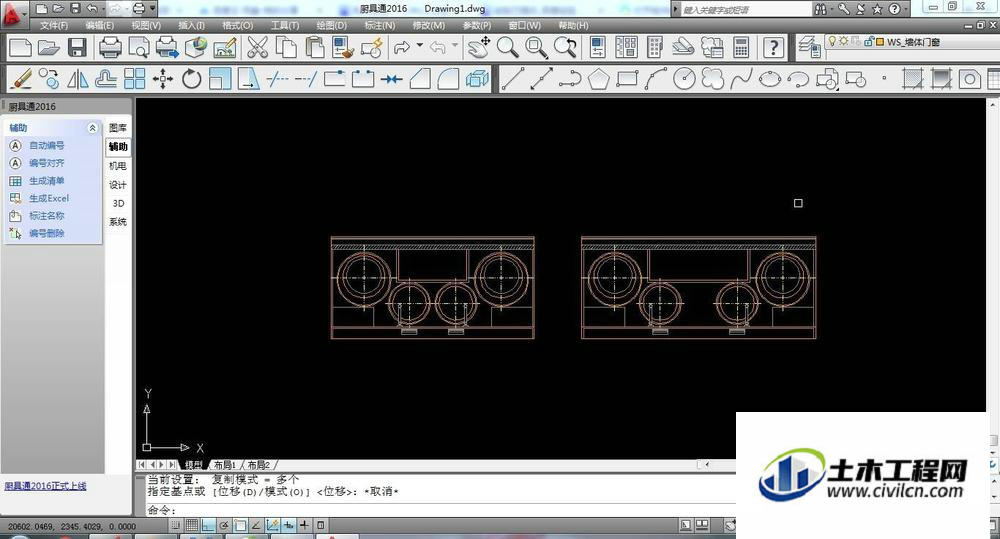
Task: Open the Redo history dropdown arrow
Action: 420,45
